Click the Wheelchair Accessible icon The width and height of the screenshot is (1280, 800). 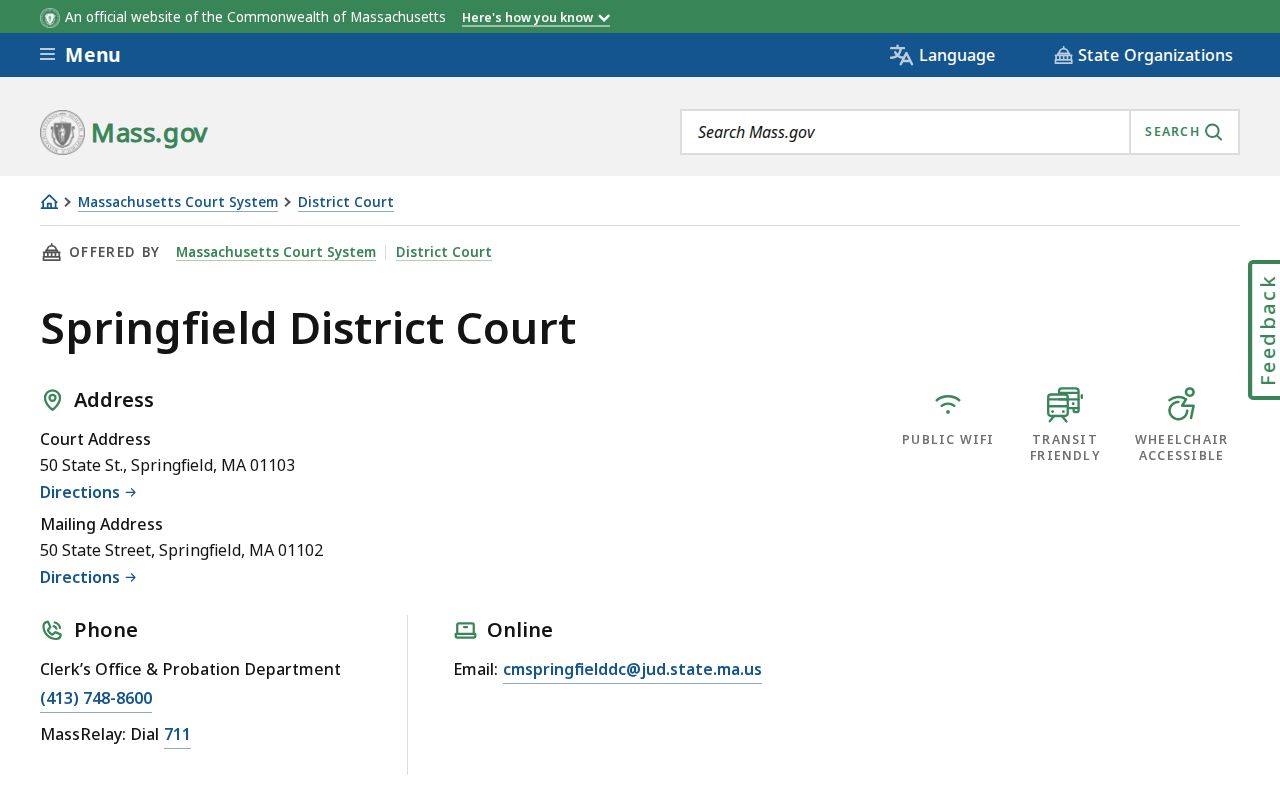point(1181,404)
